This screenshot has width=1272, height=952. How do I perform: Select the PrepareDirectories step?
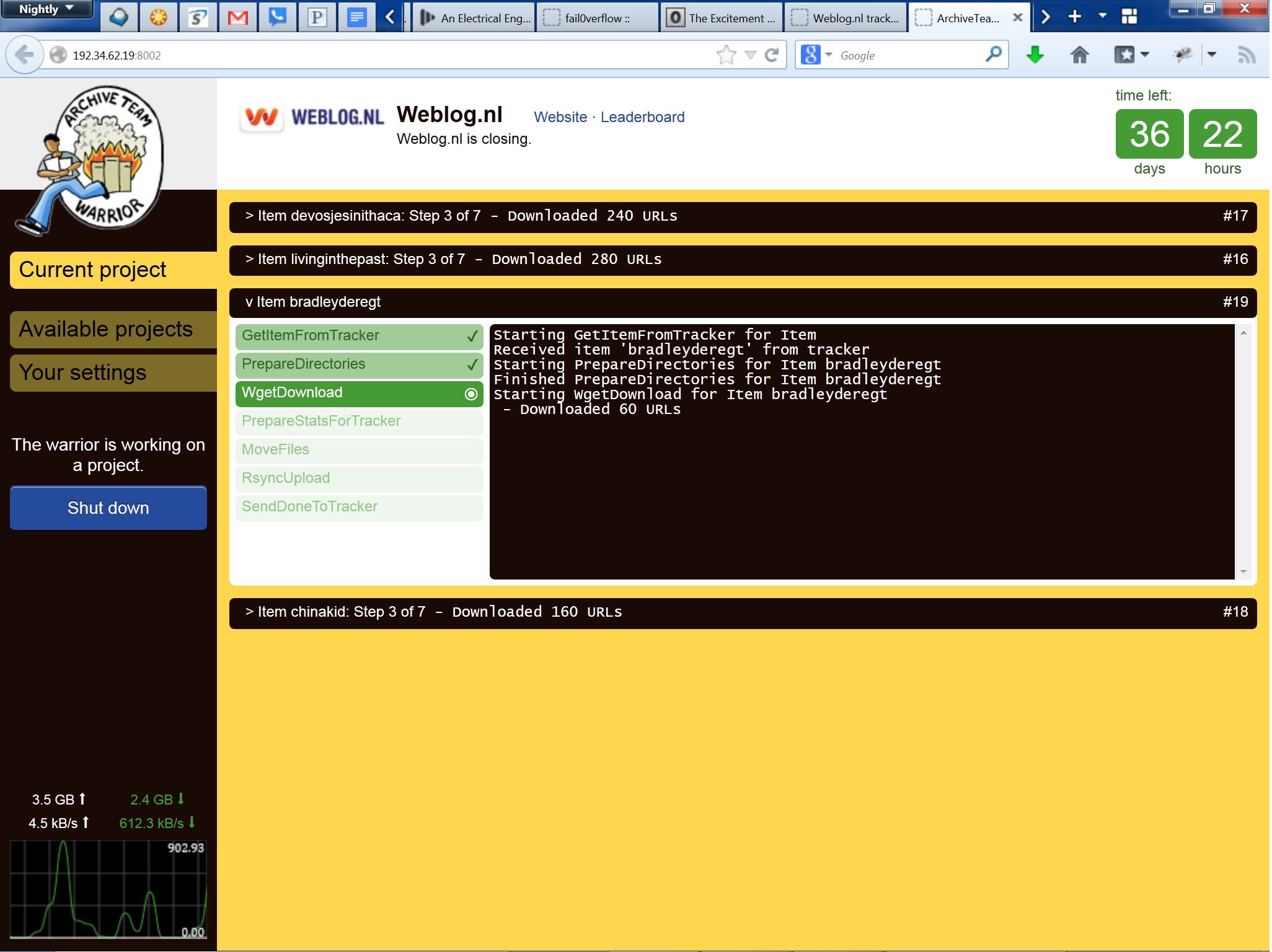[x=359, y=365]
